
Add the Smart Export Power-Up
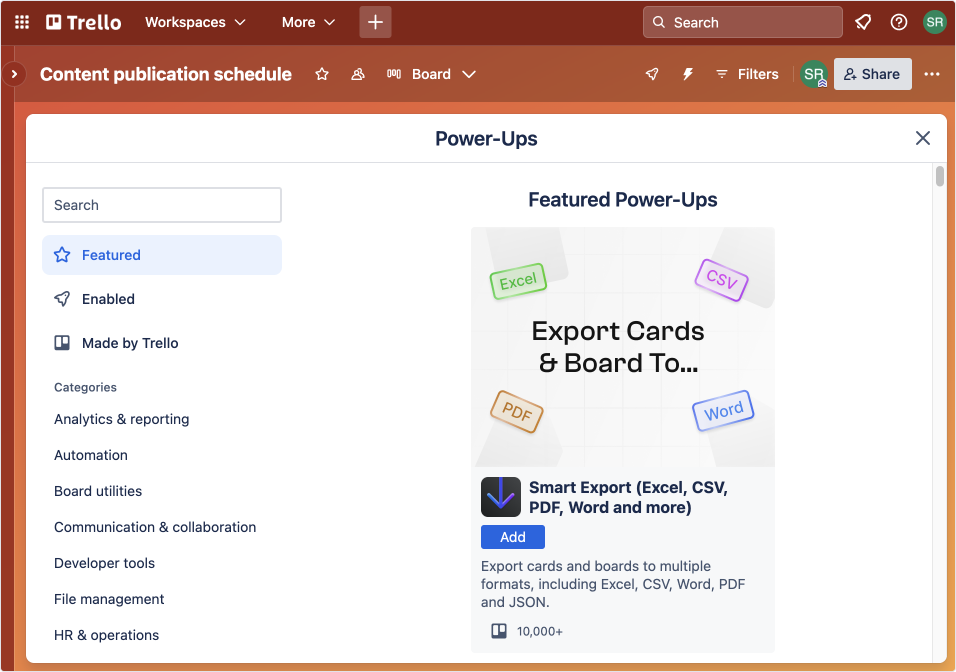[x=512, y=537]
